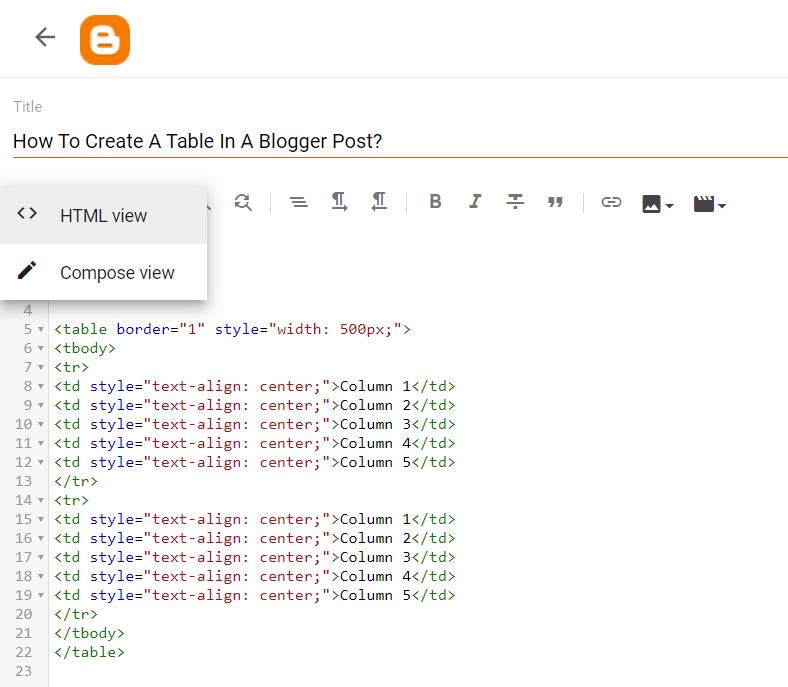Click the table border code on line 5
Viewport: 788px width, 687px height.
(232, 329)
